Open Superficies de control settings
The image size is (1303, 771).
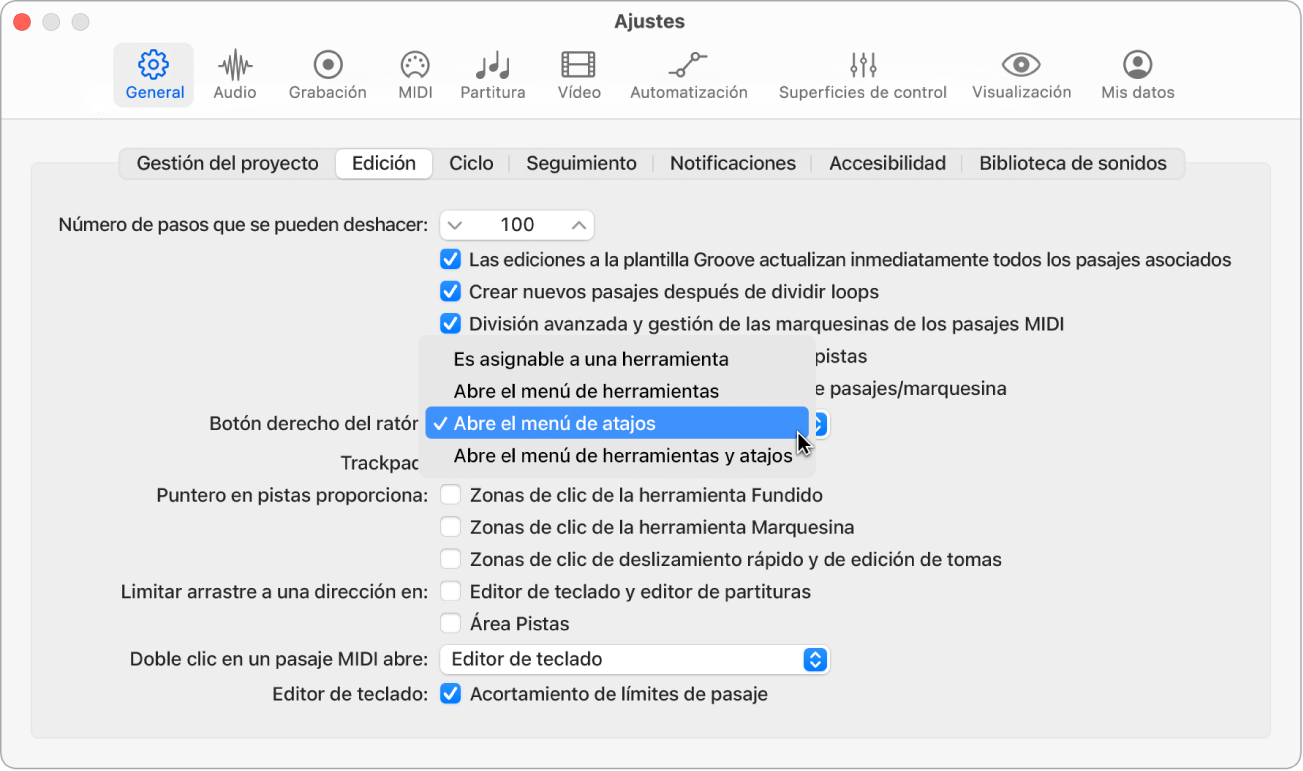click(x=862, y=74)
